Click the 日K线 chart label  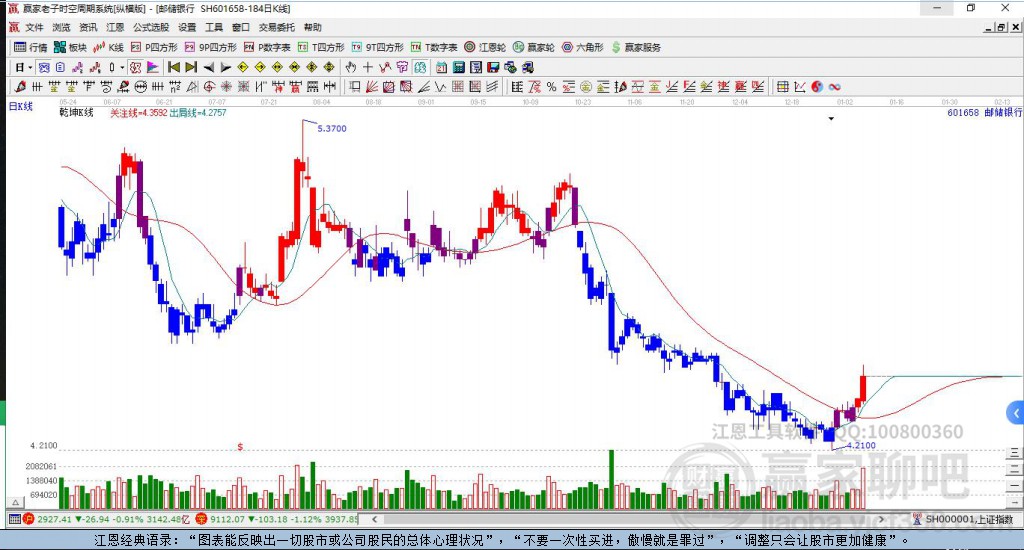(20, 106)
